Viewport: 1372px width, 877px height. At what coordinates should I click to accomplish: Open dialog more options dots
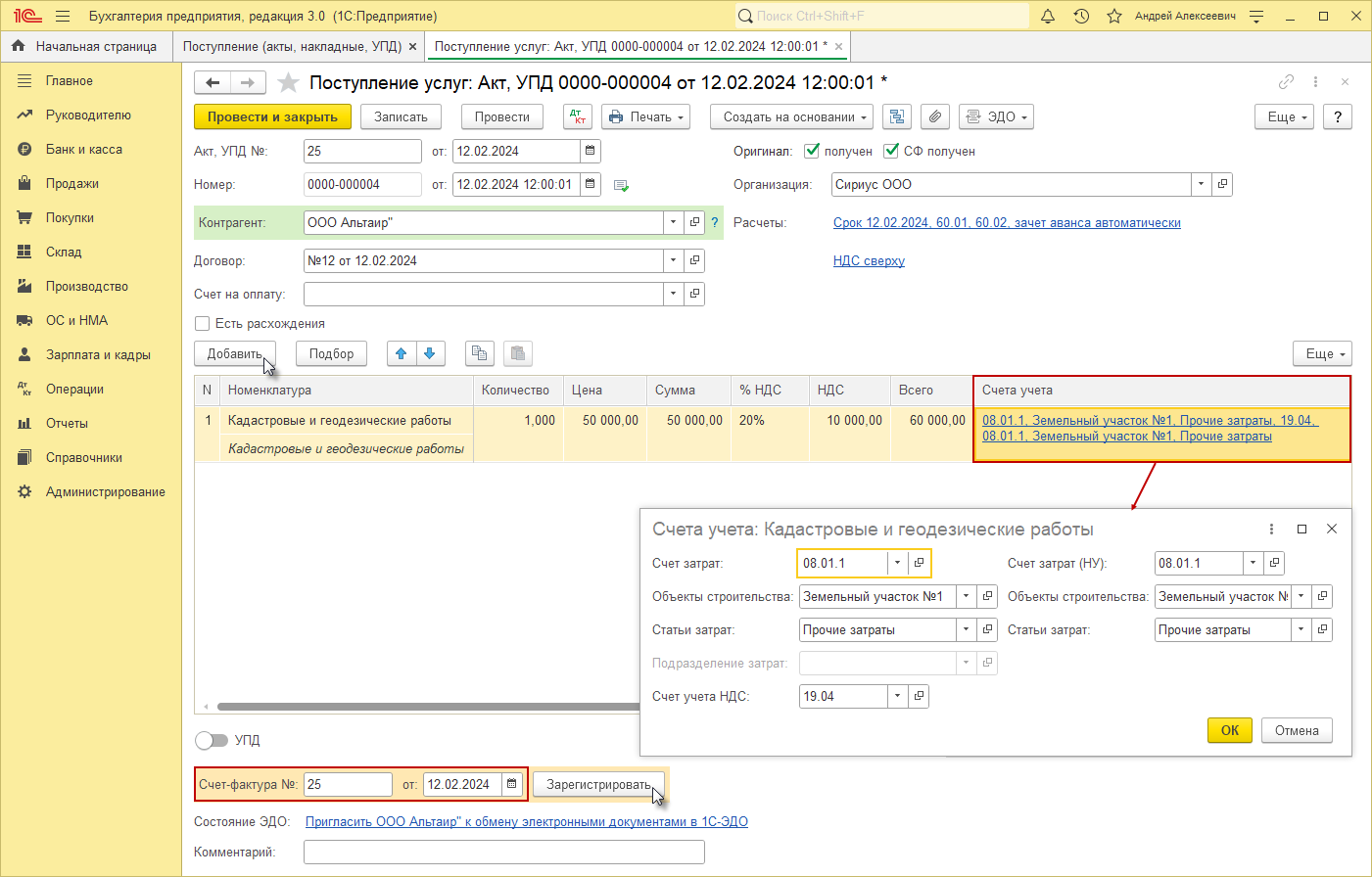1271,529
